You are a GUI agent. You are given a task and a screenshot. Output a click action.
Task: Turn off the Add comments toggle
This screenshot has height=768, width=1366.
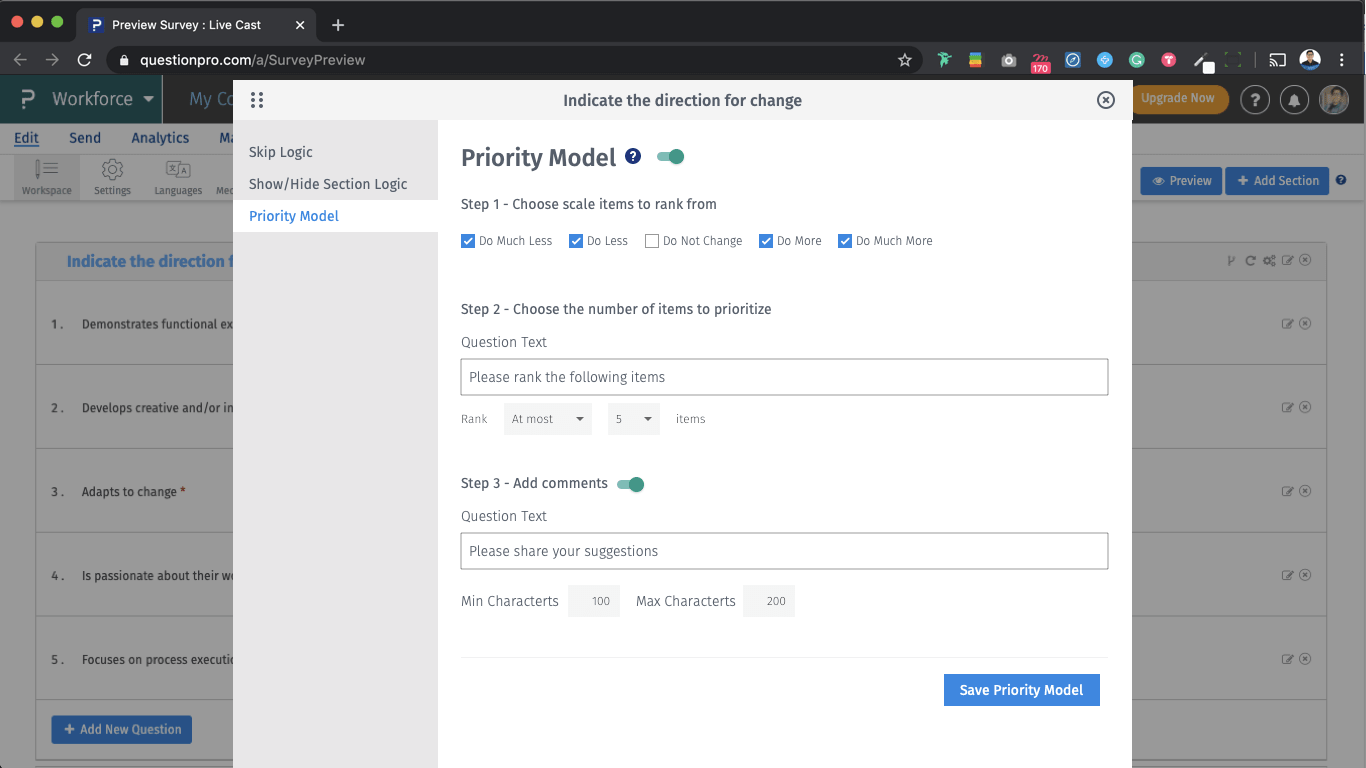(x=630, y=484)
